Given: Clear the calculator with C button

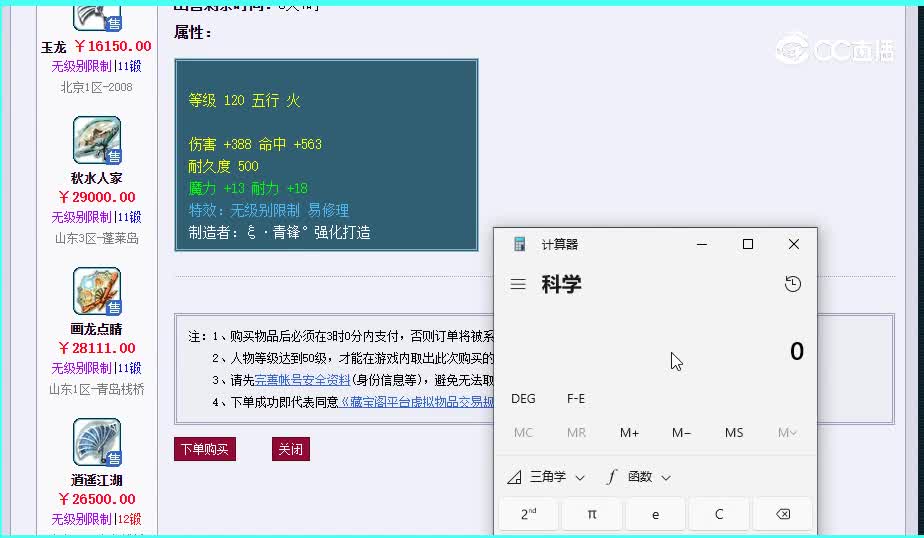Looking at the screenshot, I should [x=719, y=514].
